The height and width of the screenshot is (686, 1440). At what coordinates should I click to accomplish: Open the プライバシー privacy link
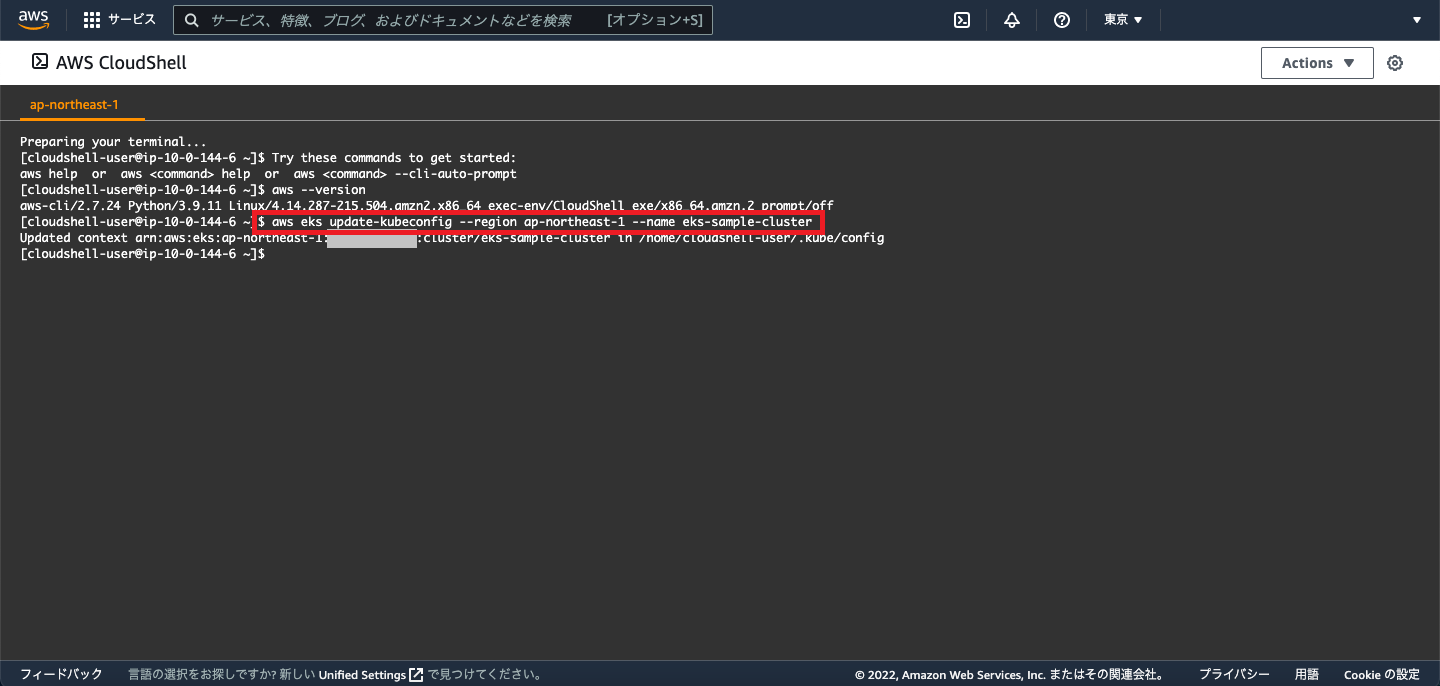pos(1234,674)
